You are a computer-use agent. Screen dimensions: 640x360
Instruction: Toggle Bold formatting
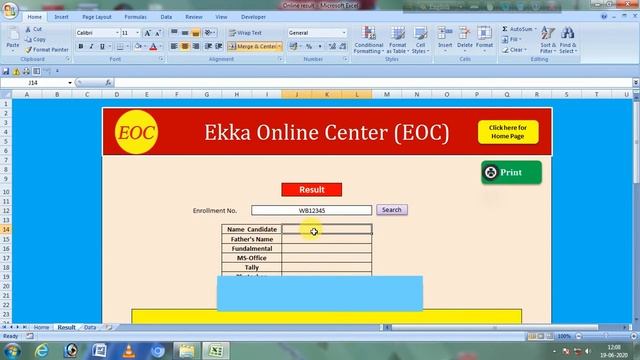tap(81, 47)
